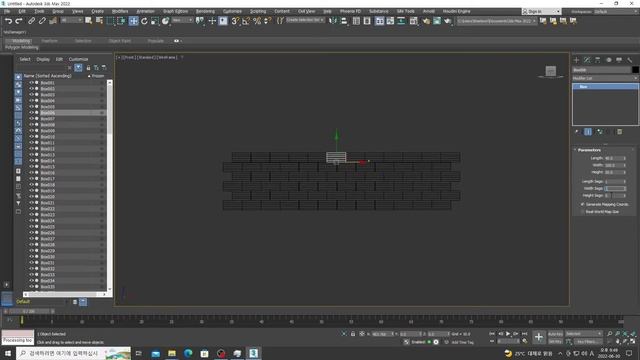Toggle selection lock icon in status bar
Image resolution: width=640 pixels, height=360 pixels.
[353, 334]
